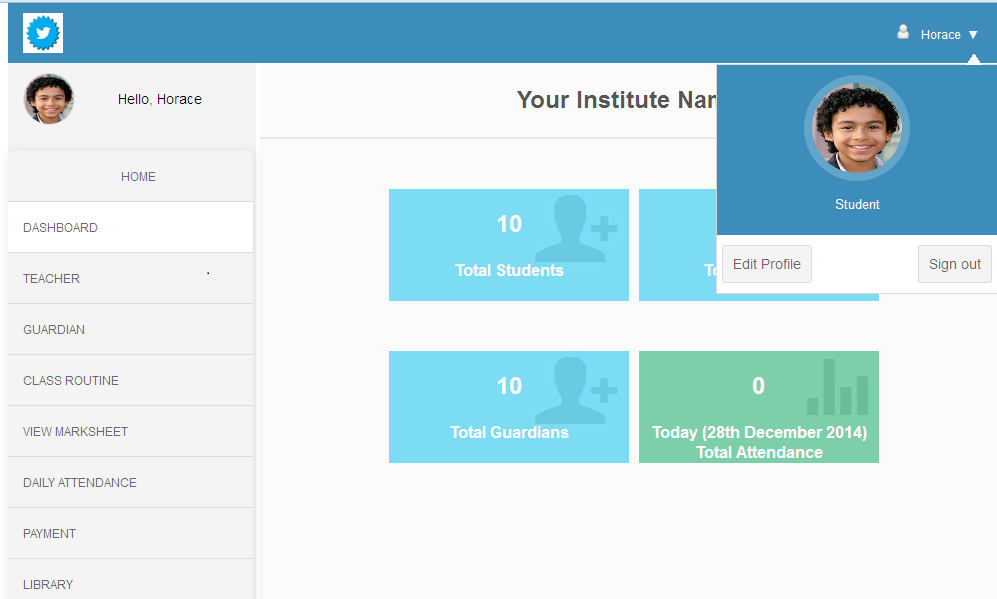Click the bar chart icon on Attendance card
This screenshot has width=997, height=599.
tap(837, 388)
